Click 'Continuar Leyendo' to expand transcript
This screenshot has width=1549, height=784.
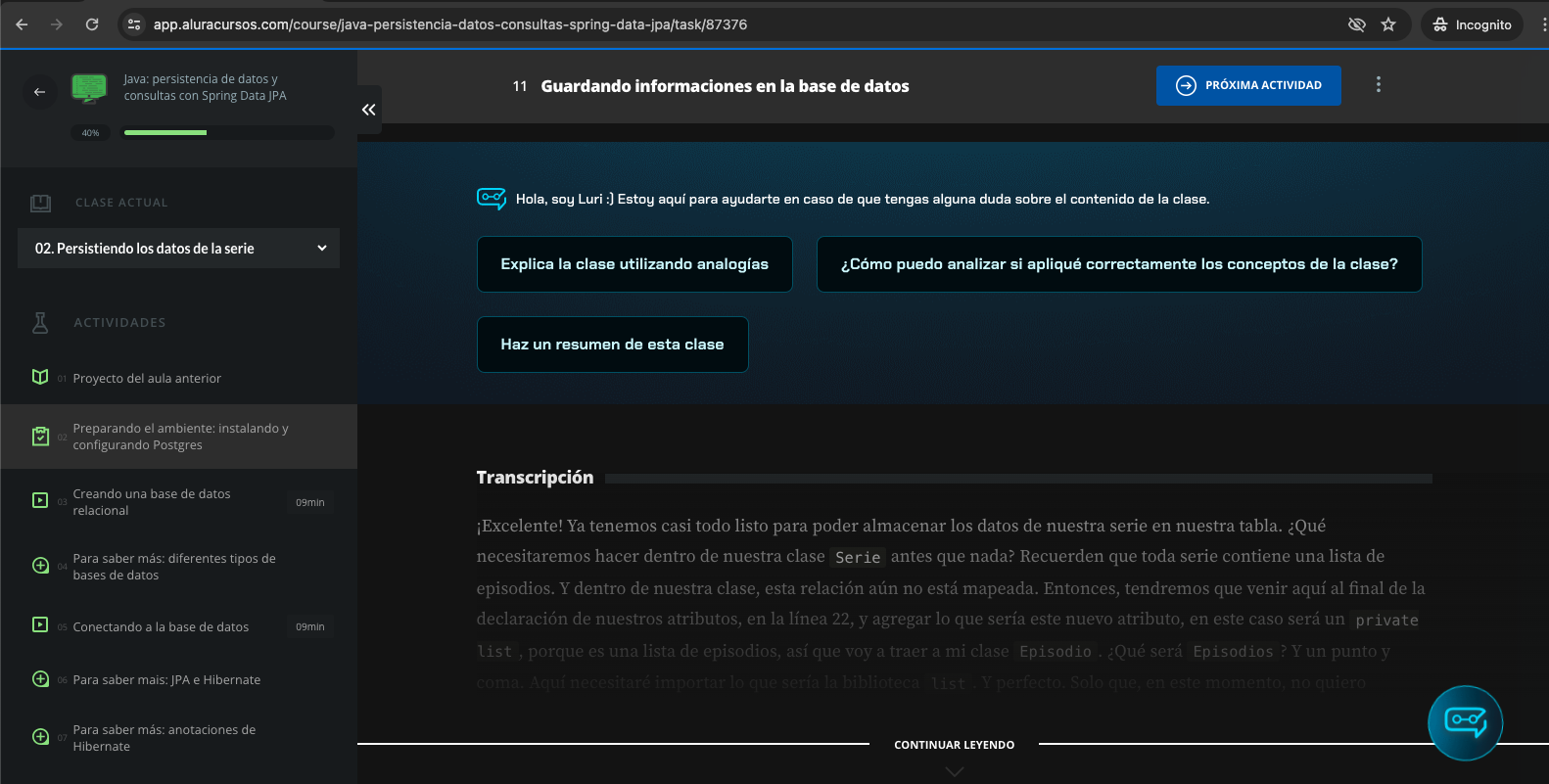point(954,745)
